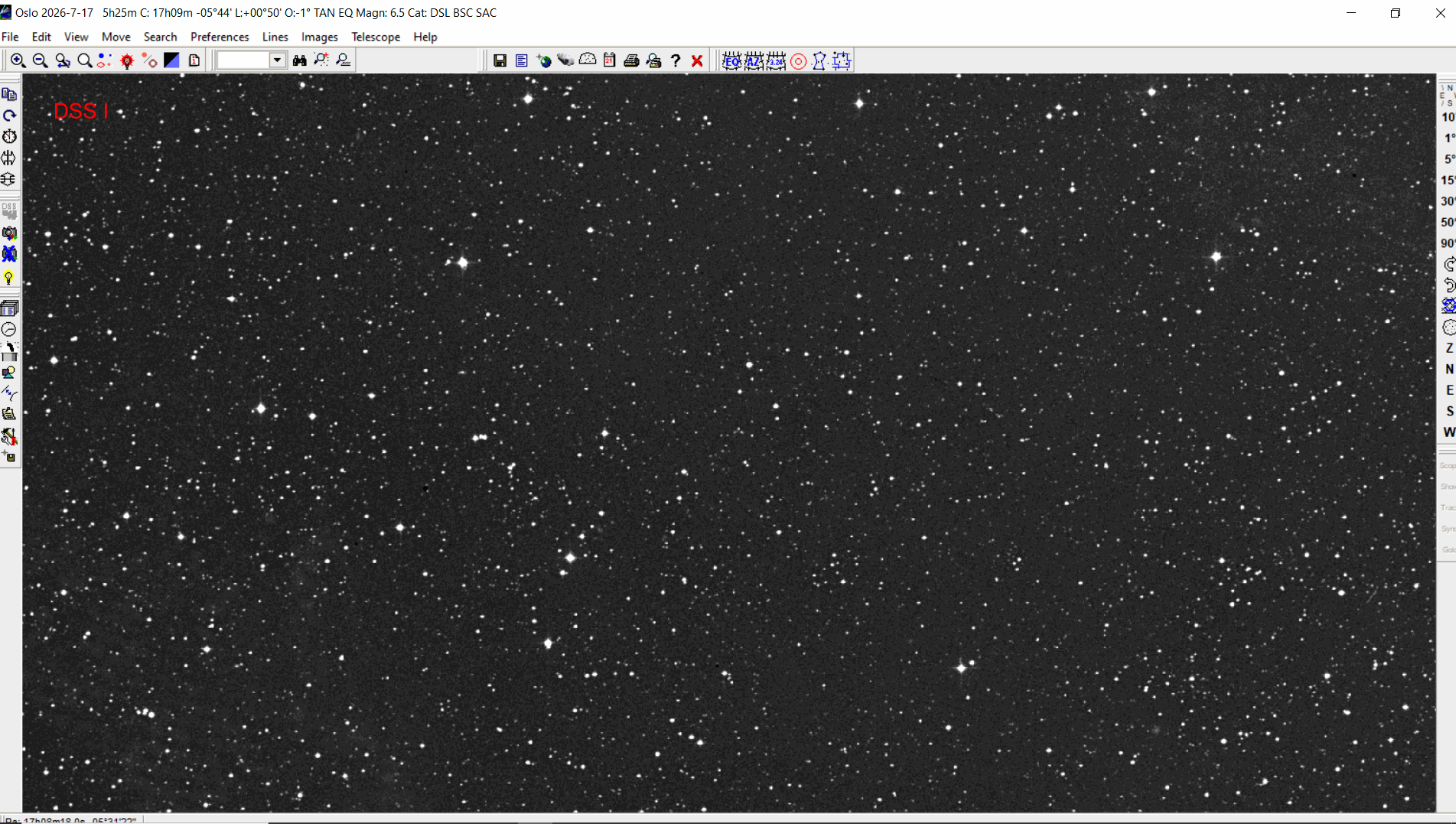Set field of view to 15 degrees
The width and height of the screenshot is (1456, 824).
[x=1448, y=181]
